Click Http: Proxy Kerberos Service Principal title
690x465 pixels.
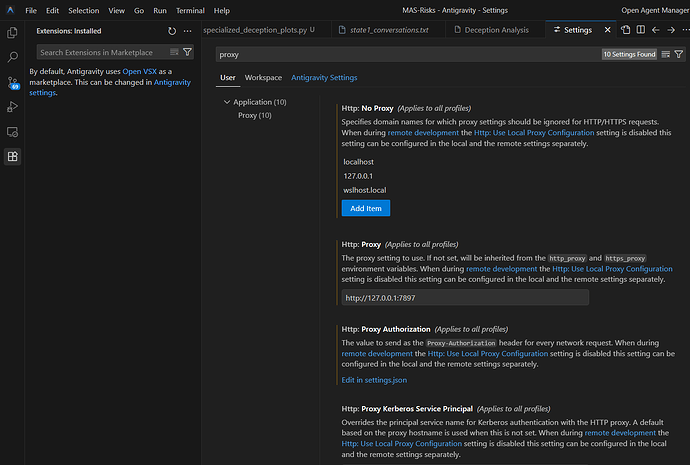click(407, 409)
